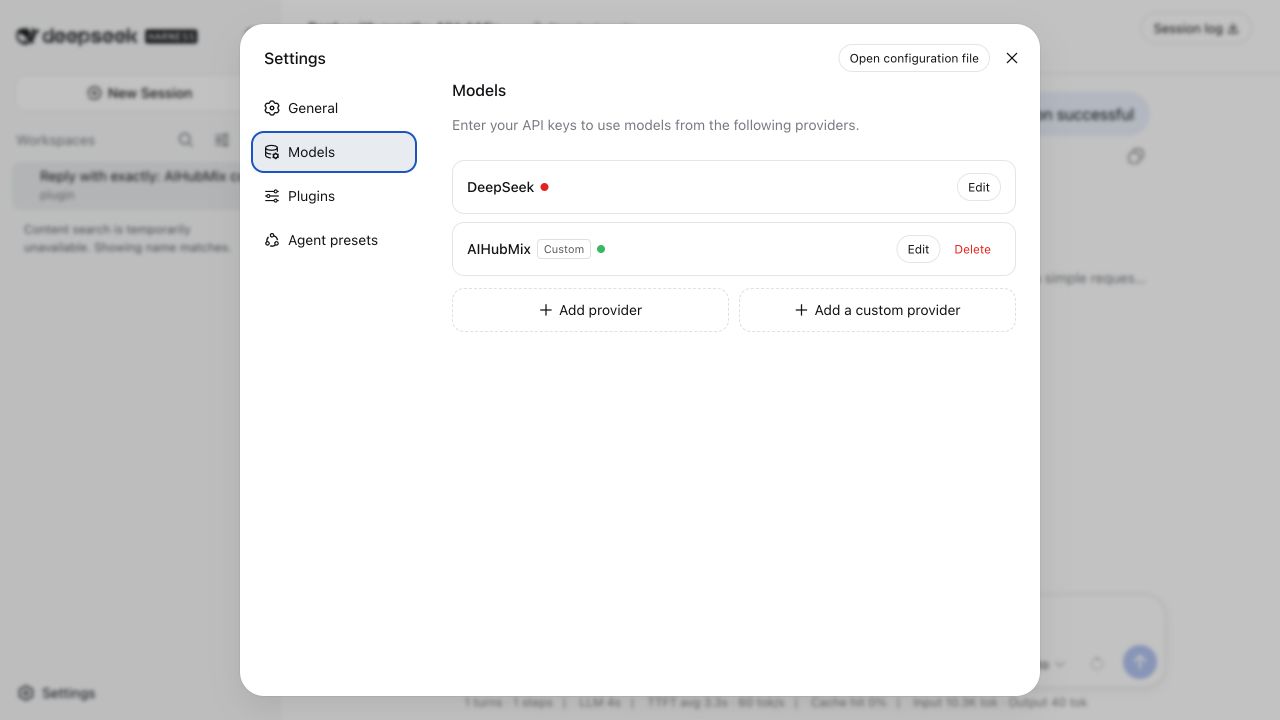
Task: Click Add a custom provider
Action: point(877,310)
